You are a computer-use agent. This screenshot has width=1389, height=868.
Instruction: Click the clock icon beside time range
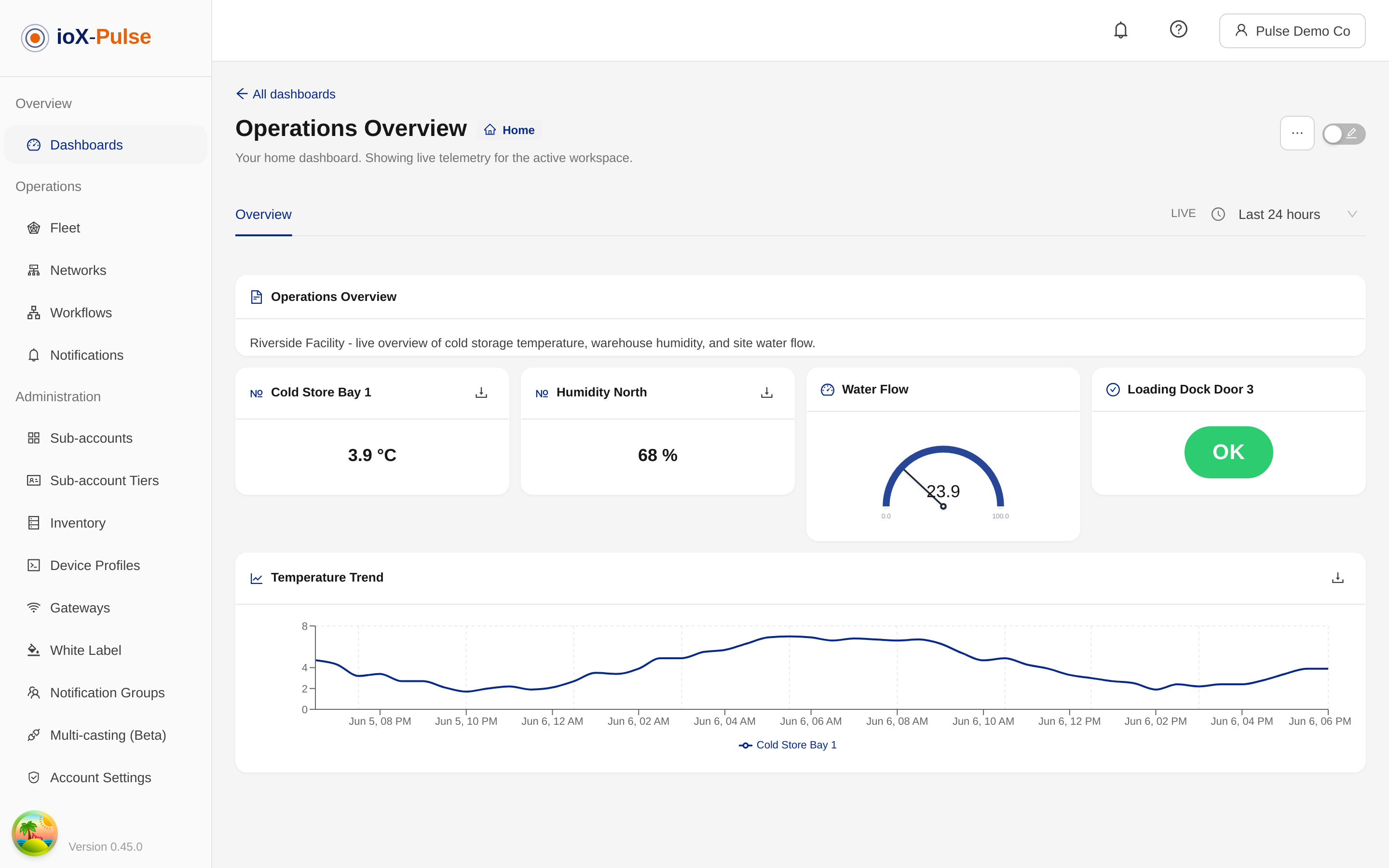pos(1218,214)
